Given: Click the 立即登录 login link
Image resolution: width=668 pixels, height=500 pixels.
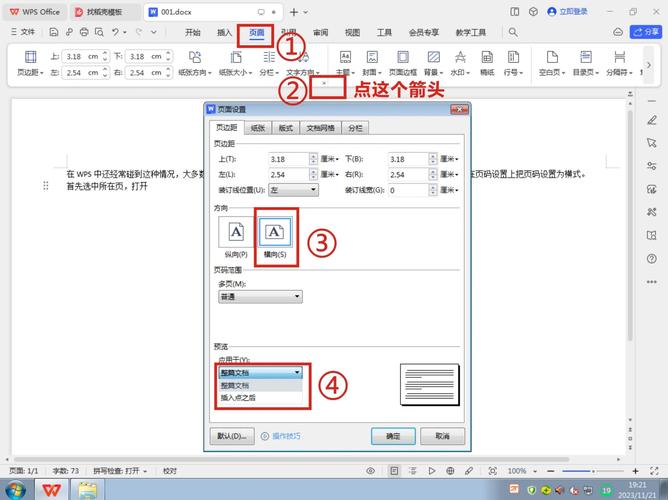Looking at the screenshot, I should [x=568, y=12].
